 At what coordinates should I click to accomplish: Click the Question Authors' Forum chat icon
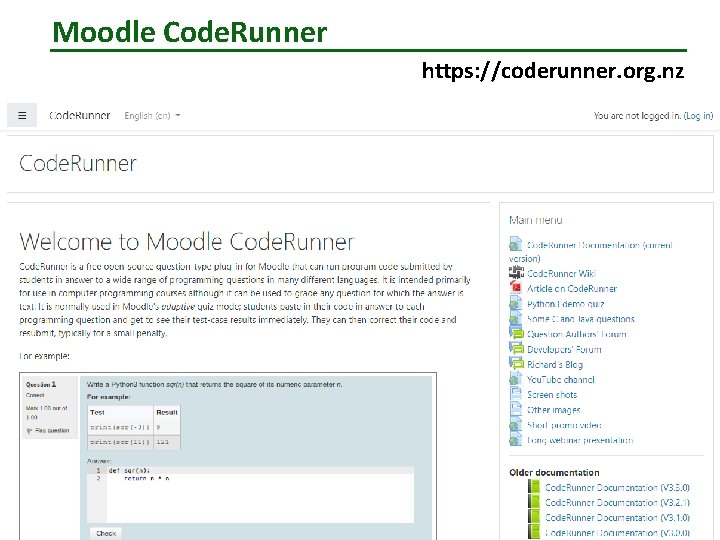coord(516,333)
